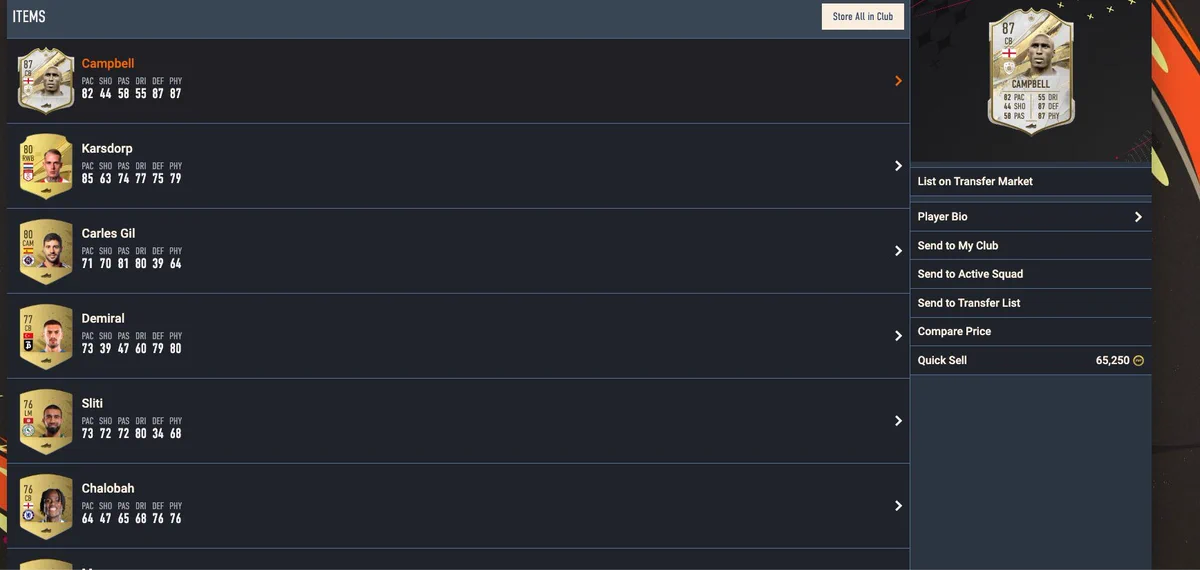Expand Sliti's row chevron arrow
1200x570 pixels.
pyautogui.click(x=898, y=421)
